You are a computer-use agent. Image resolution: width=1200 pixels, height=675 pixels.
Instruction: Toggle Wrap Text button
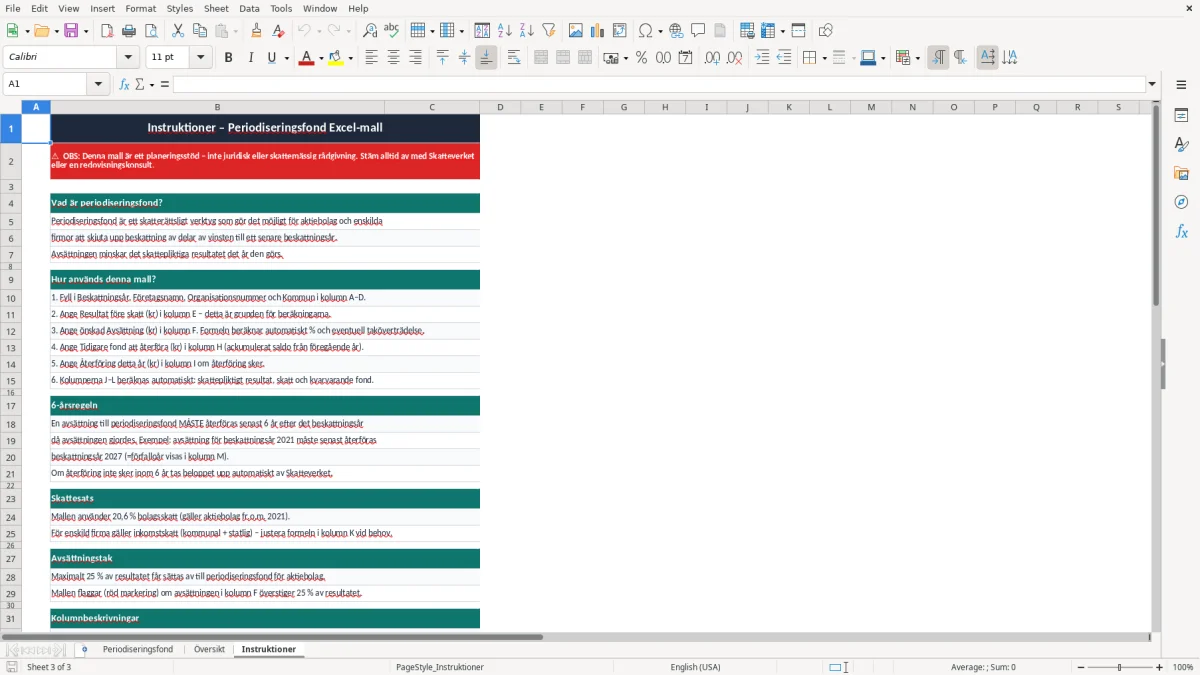pos(514,58)
